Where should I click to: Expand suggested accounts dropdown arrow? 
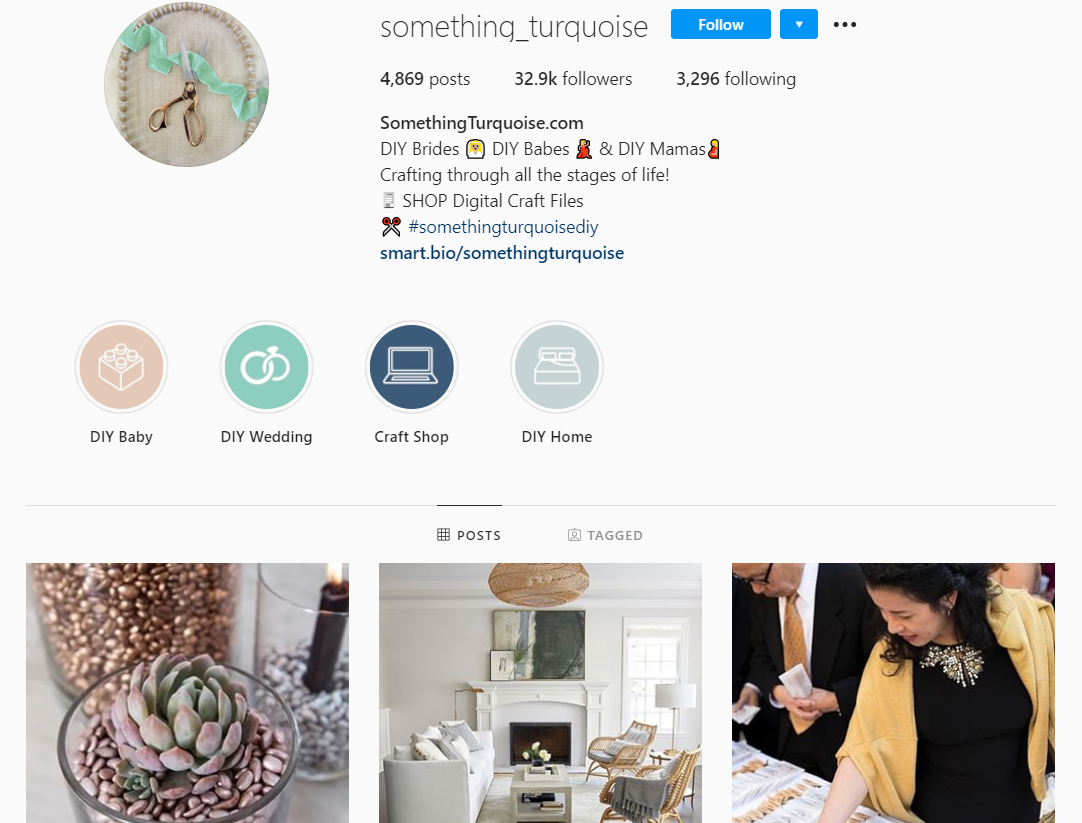click(799, 24)
